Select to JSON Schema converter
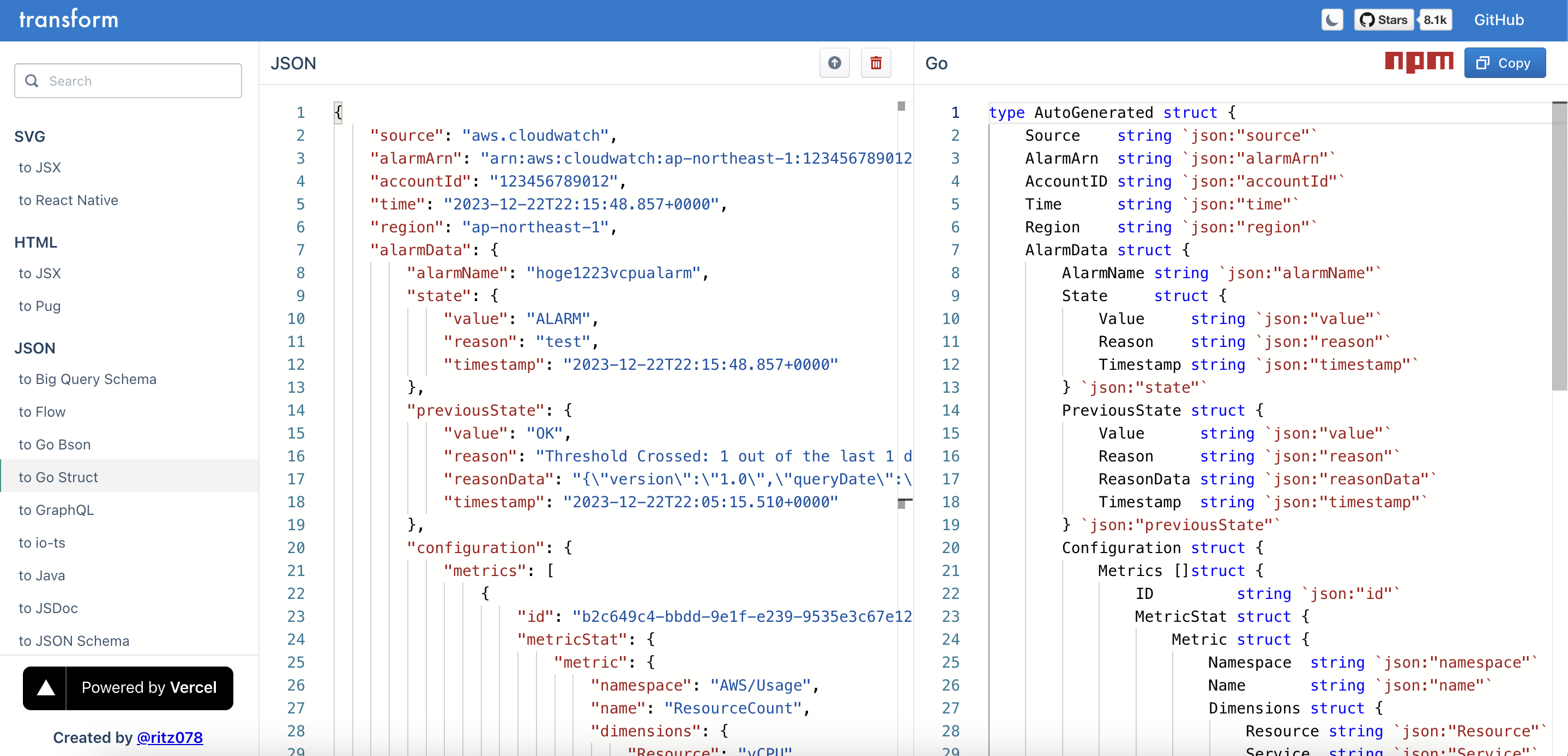This screenshot has height=756, width=1568. 74,641
